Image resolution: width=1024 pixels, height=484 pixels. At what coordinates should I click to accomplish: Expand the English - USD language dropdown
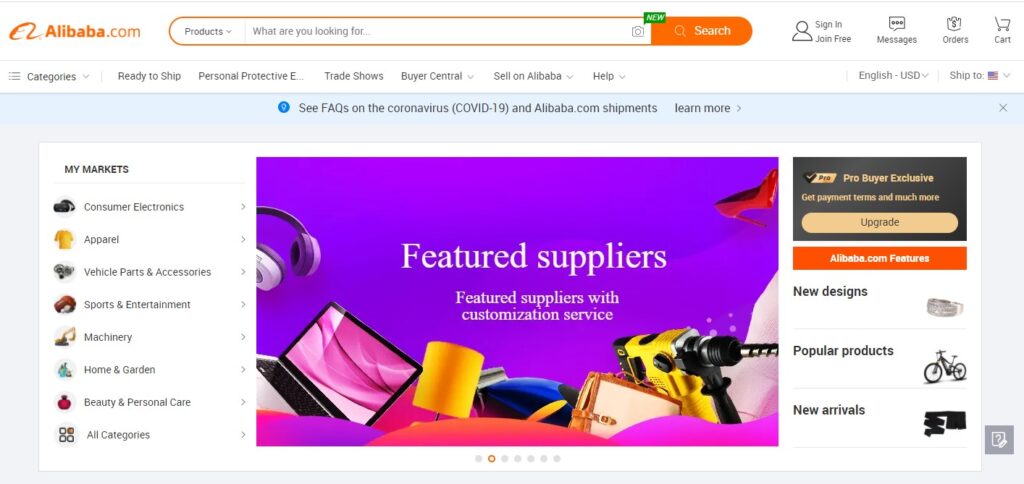pyautogui.click(x=893, y=76)
